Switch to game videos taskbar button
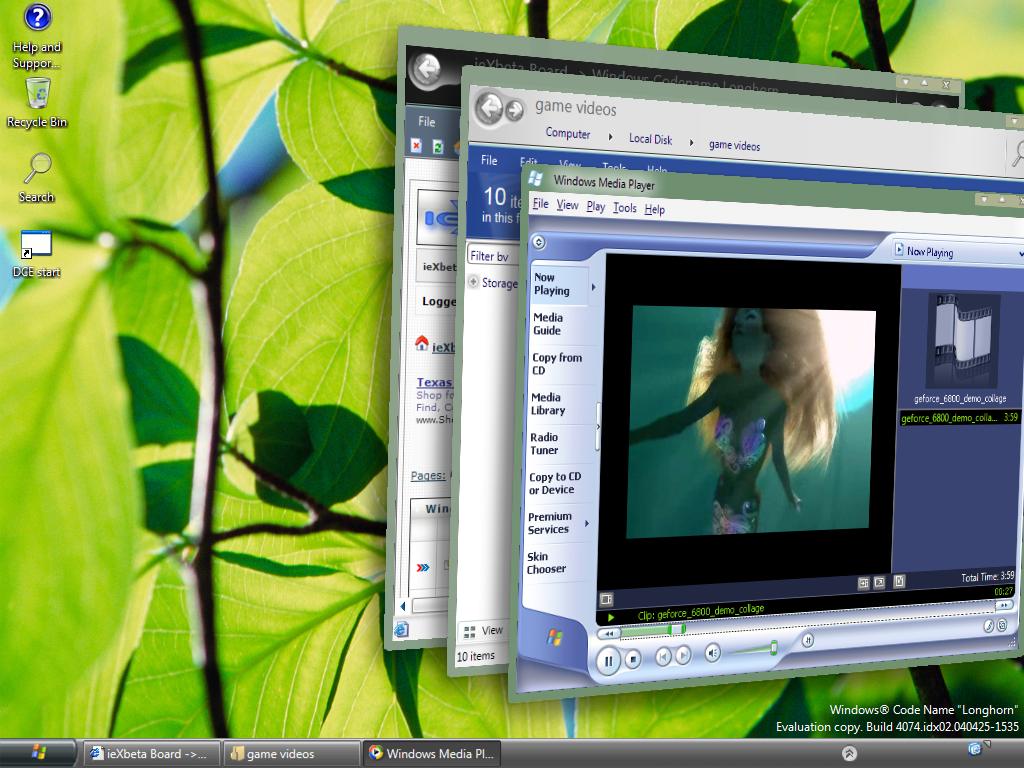Image resolution: width=1024 pixels, height=768 pixels. pos(292,754)
